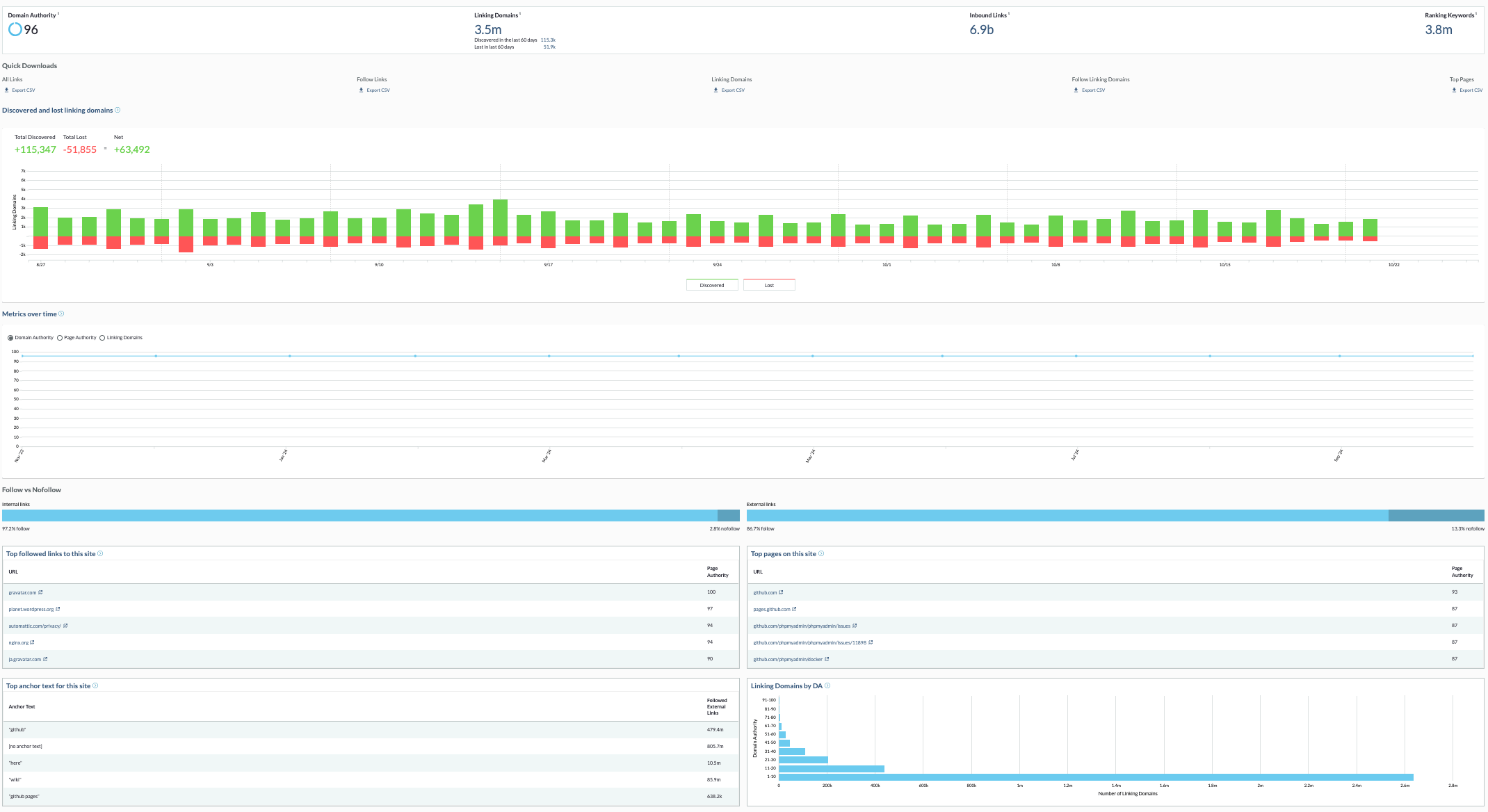The width and height of the screenshot is (1488, 812).
Task: Open nginx.org link
Action: 19,642
